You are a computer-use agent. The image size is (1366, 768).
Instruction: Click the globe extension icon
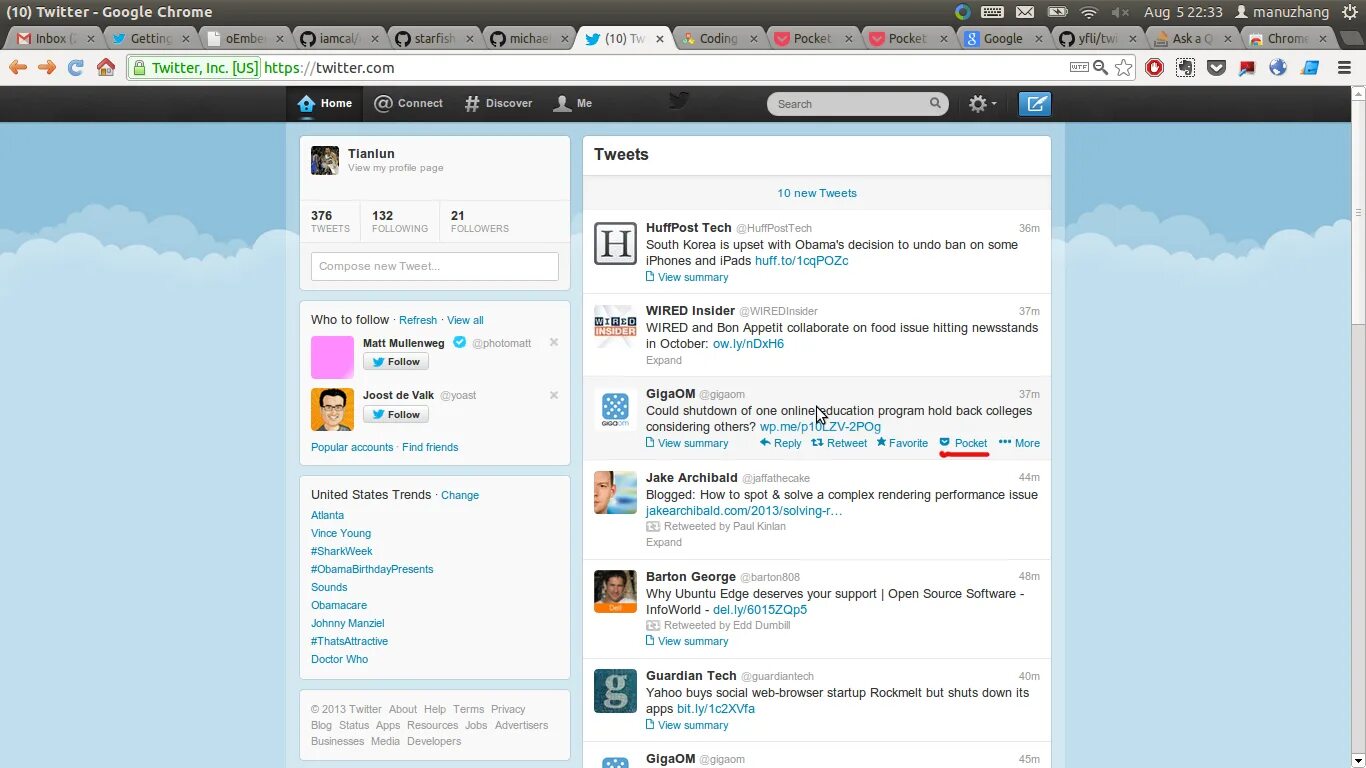coord(1278,68)
